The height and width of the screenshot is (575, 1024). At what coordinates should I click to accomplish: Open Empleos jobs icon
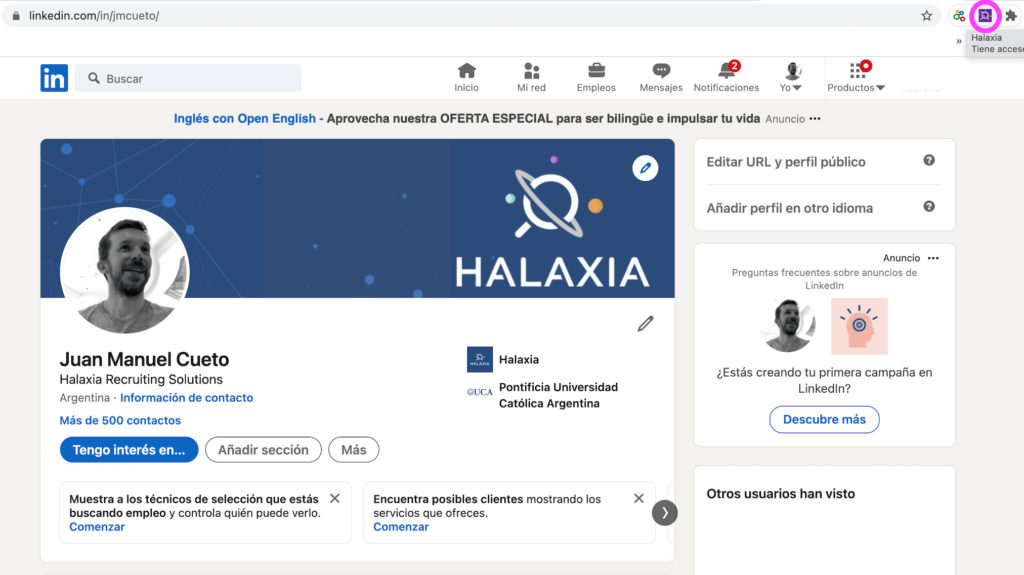[x=596, y=78]
